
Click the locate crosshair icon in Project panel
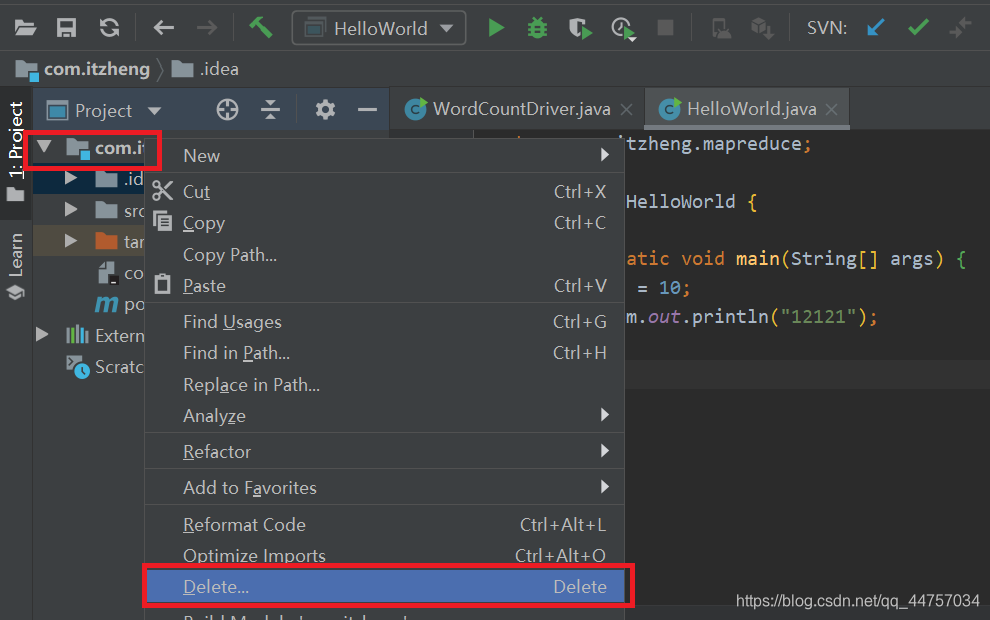click(x=227, y=110)
